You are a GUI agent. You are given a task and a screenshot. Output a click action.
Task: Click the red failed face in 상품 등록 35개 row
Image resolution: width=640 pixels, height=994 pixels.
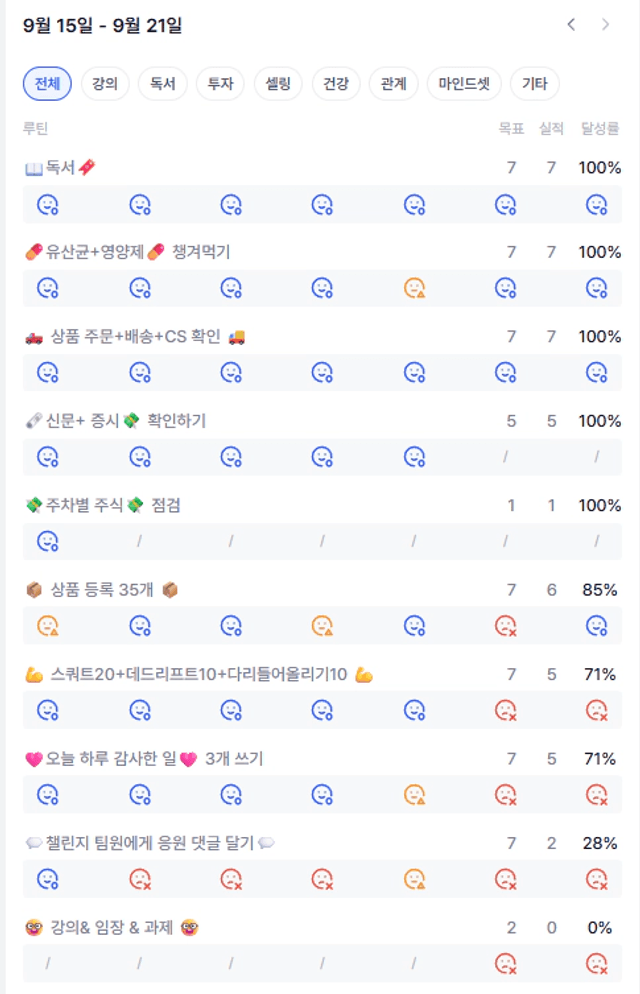coord(505,626)
